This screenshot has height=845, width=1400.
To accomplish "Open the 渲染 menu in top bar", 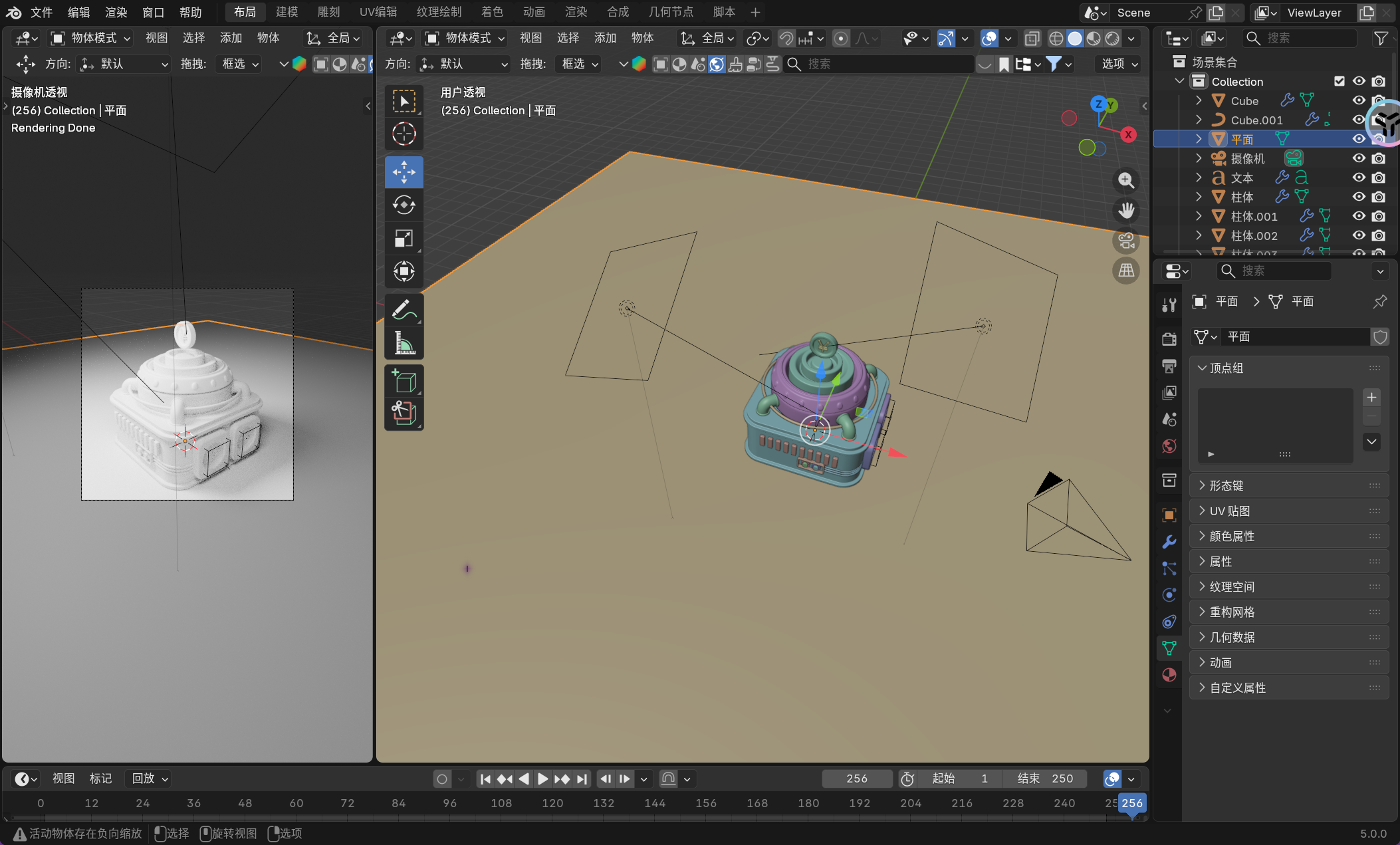I will 116,12.
